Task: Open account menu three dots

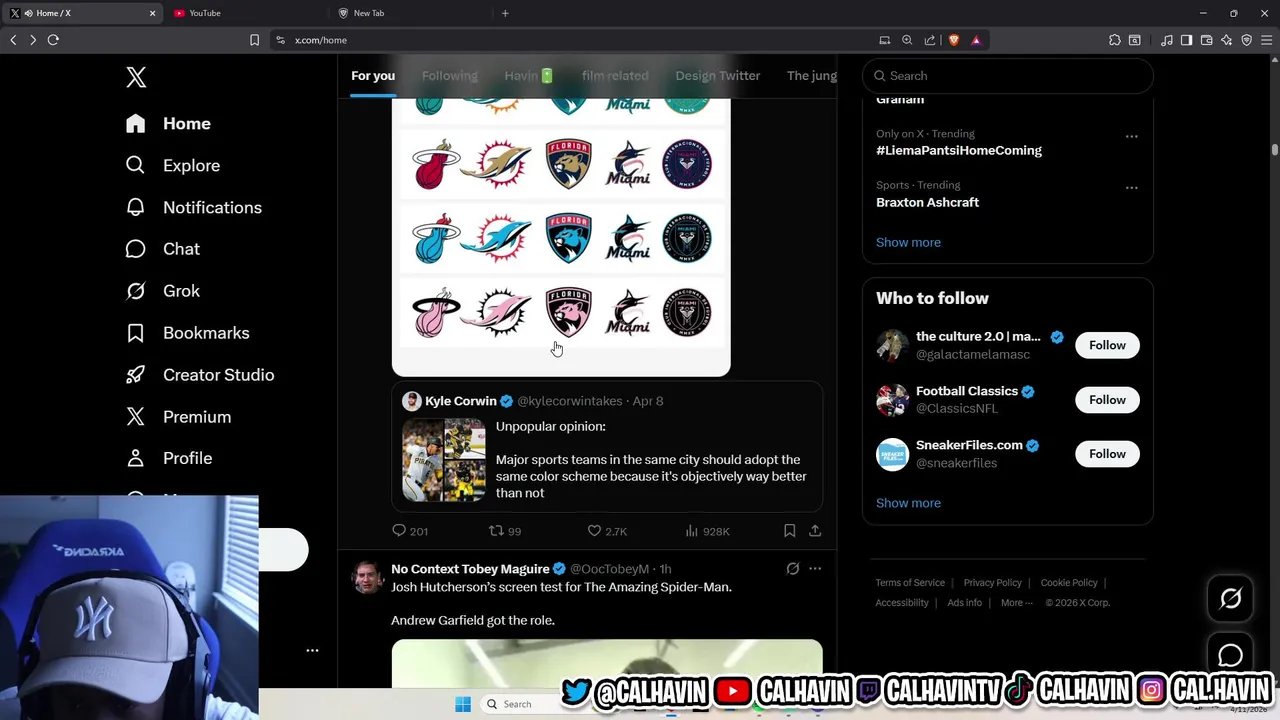Action: click(x=312, y=650)
